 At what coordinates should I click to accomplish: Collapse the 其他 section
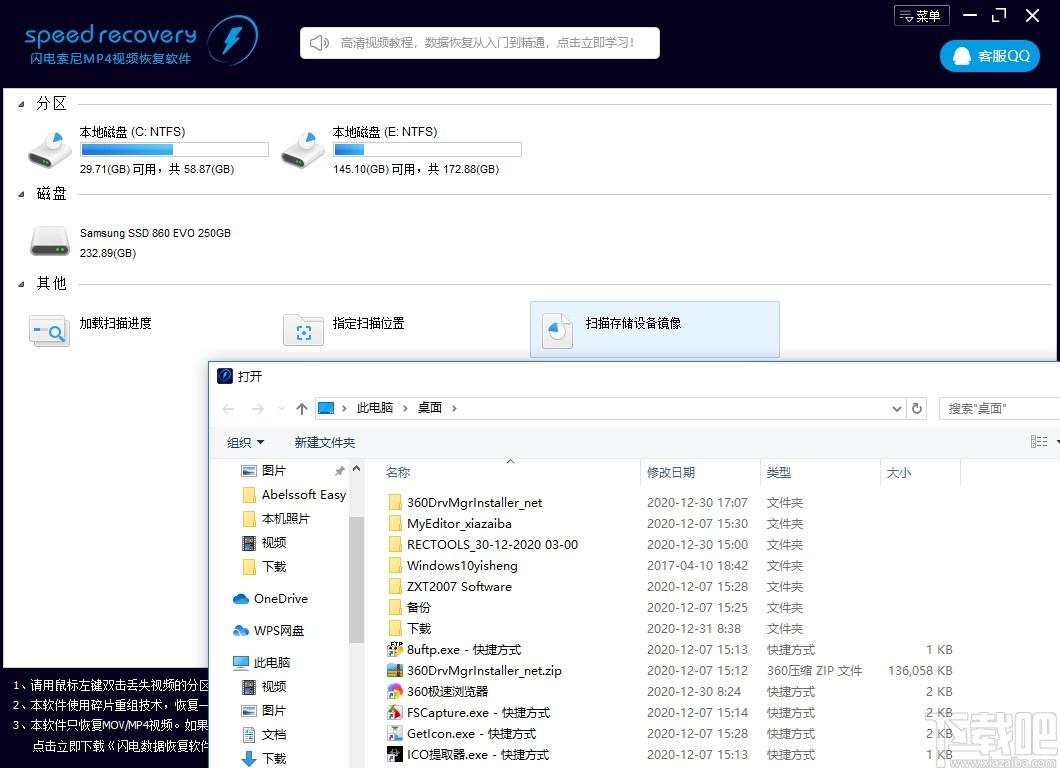[22, 284]
